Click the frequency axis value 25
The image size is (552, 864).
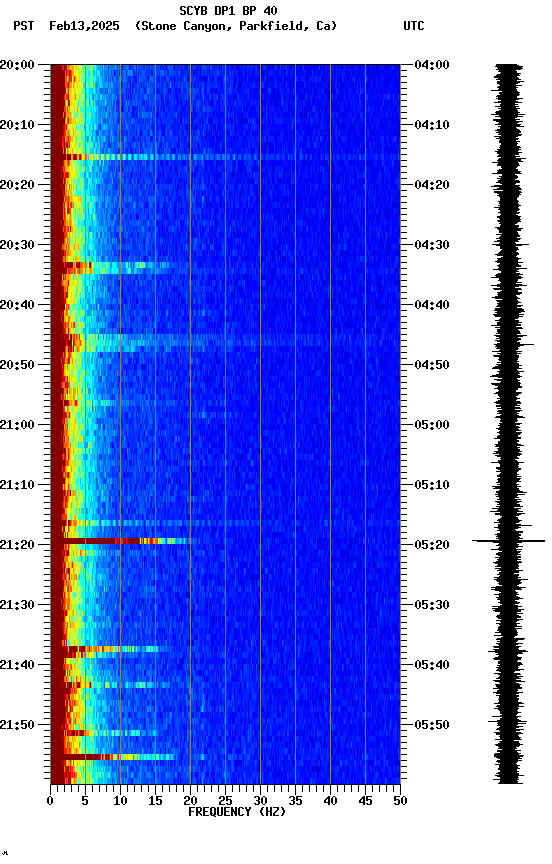(225, 802)
